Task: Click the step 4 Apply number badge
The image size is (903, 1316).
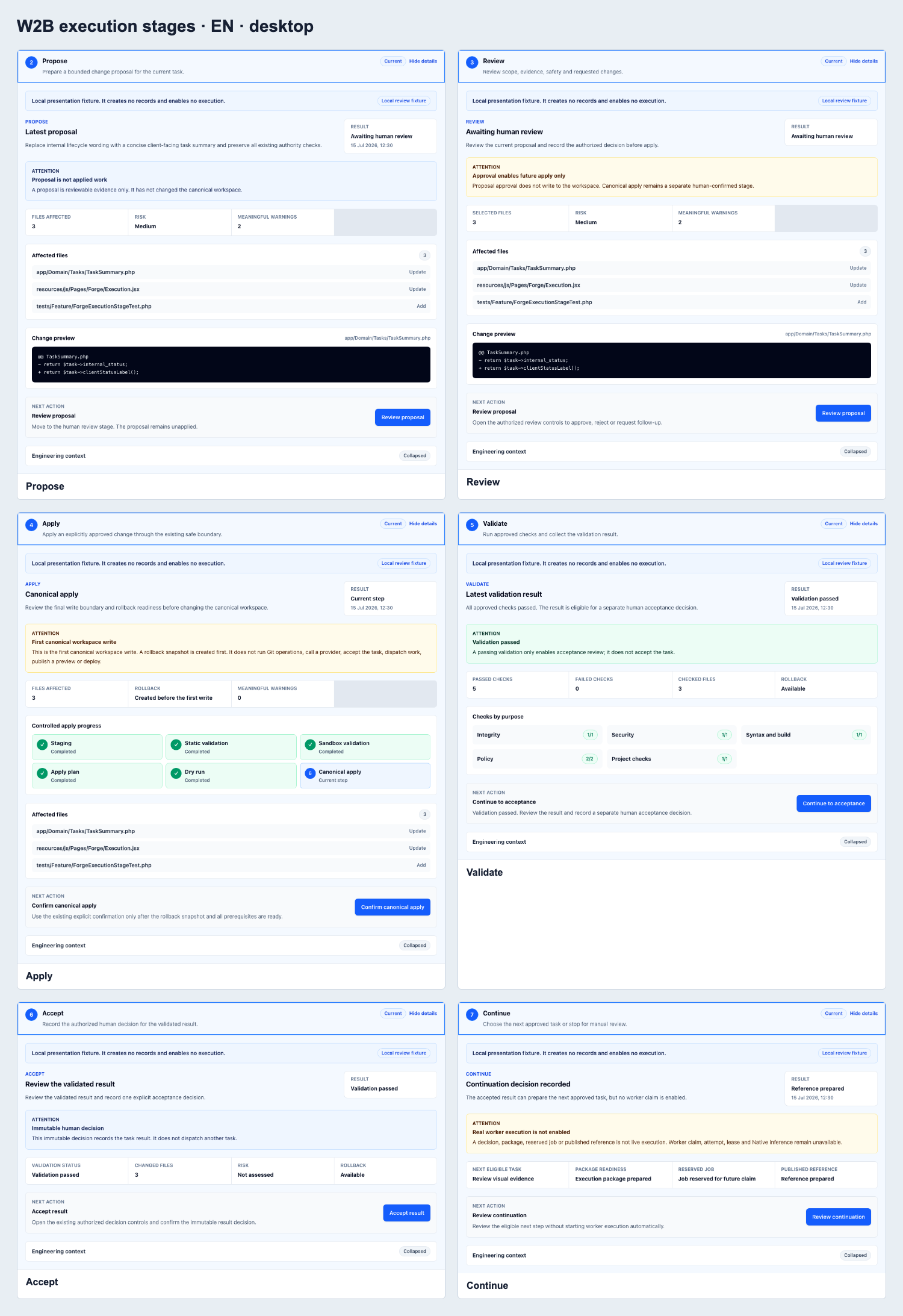Action: [x=31, y=525]
